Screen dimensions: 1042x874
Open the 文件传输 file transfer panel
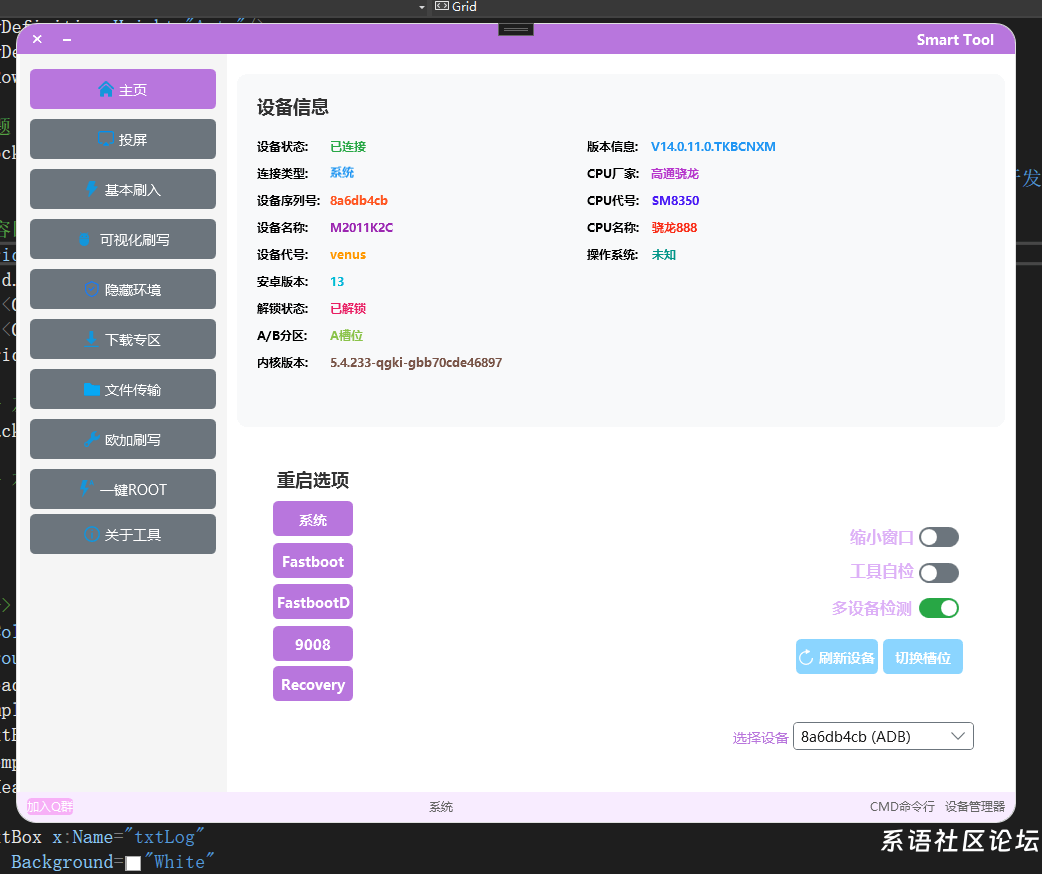(122, 389)
